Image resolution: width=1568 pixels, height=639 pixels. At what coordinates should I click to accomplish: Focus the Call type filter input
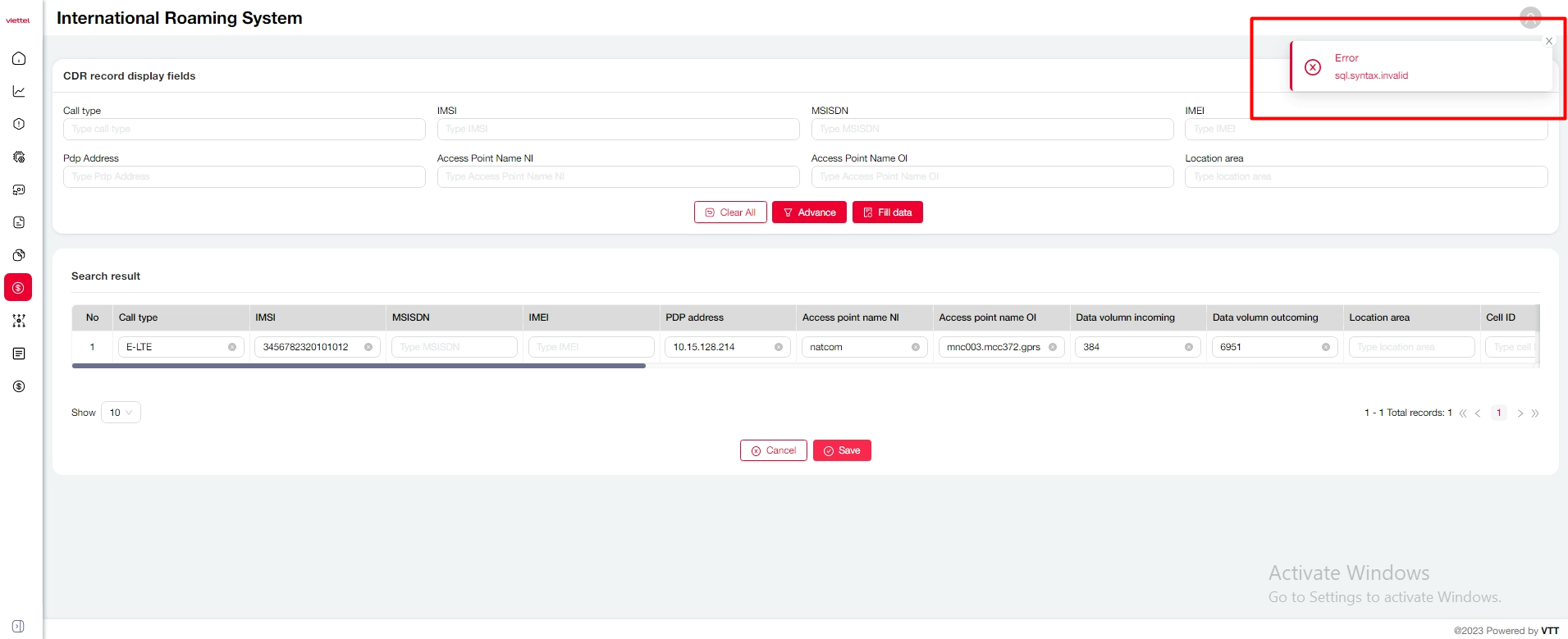click(244, 129)
